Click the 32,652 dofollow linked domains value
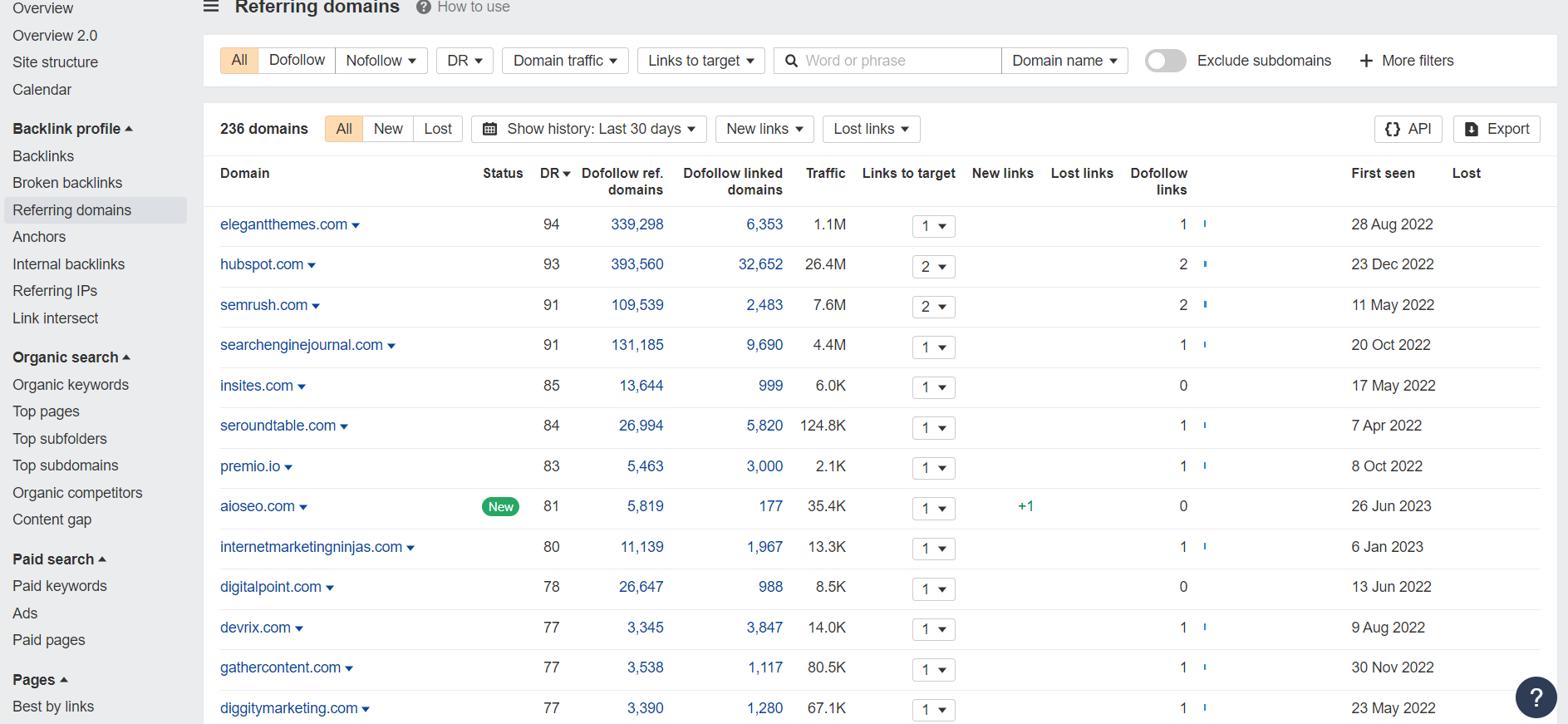 click(x=760, y=264)
